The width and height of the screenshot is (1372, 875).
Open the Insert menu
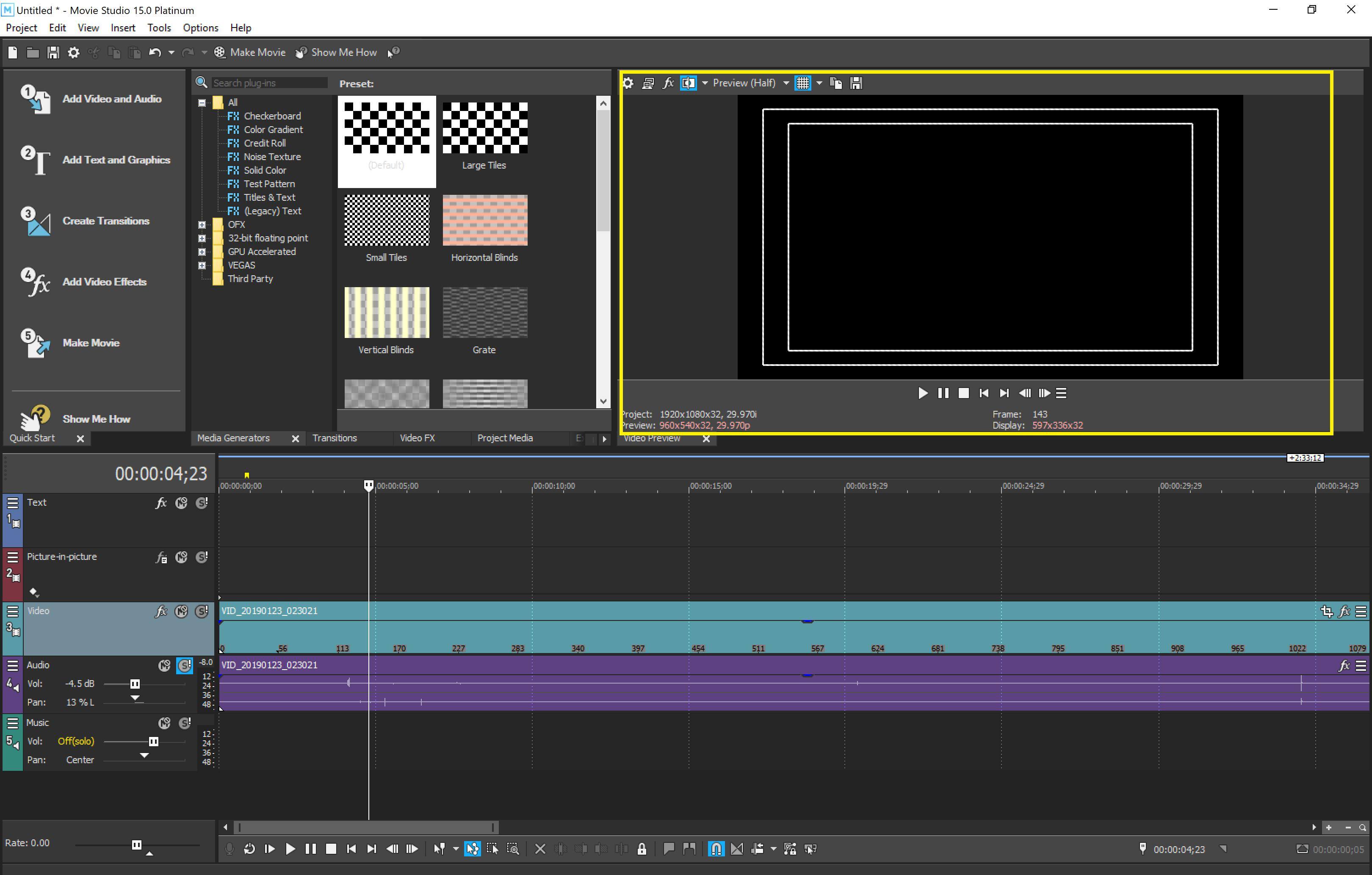122,28
